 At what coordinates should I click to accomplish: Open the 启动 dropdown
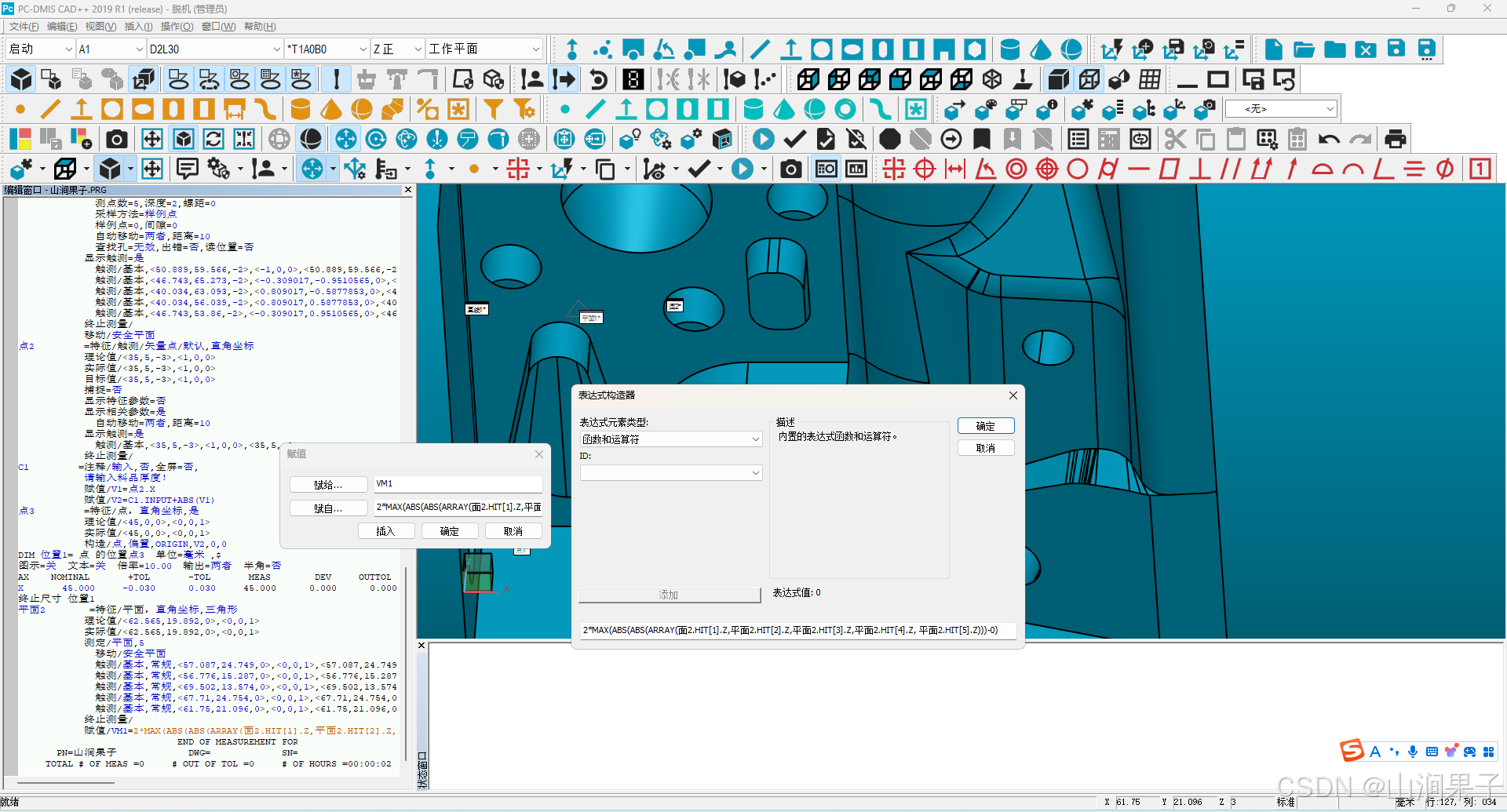(68, 49)
